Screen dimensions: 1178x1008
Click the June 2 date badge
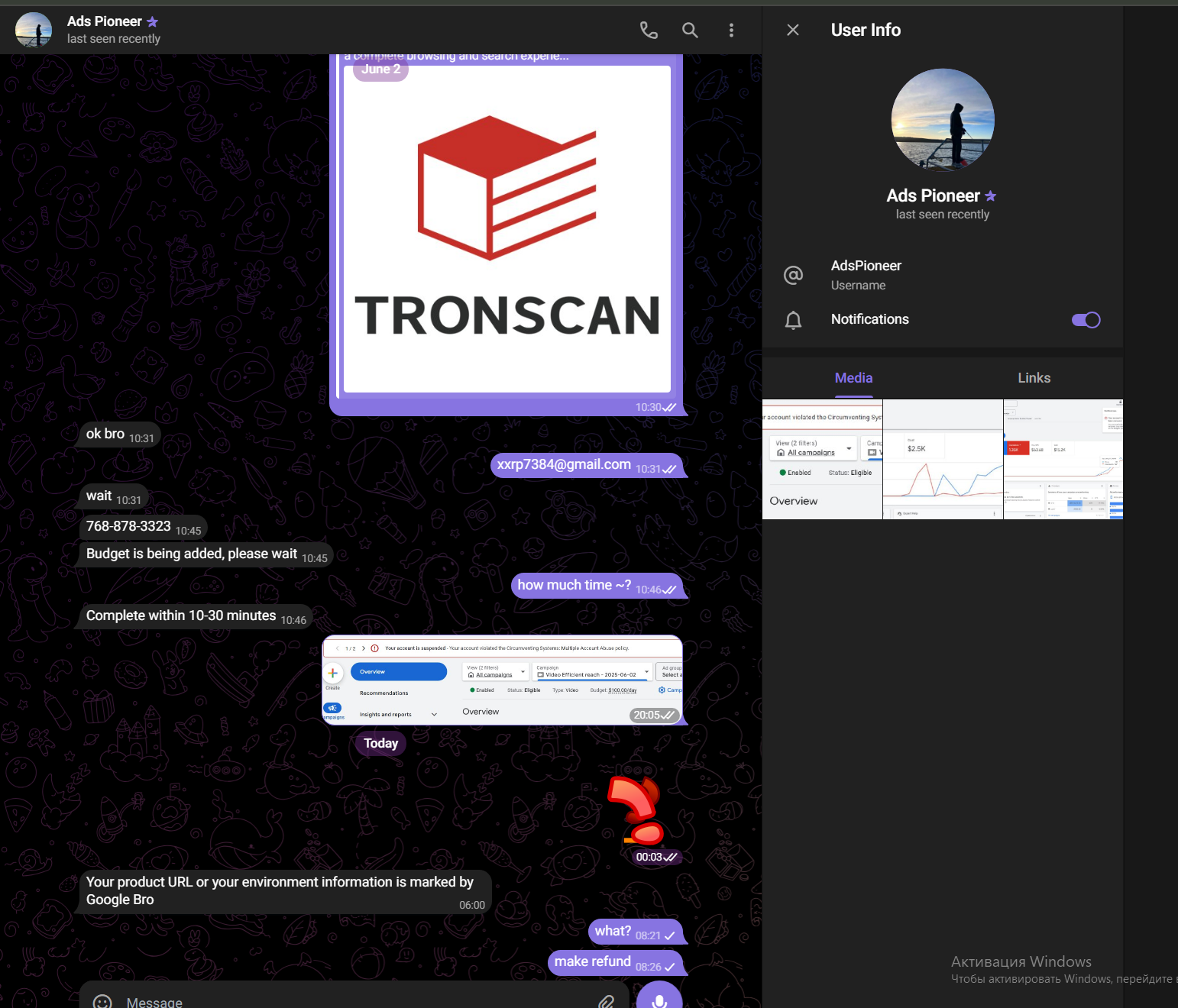coord(380,69)
